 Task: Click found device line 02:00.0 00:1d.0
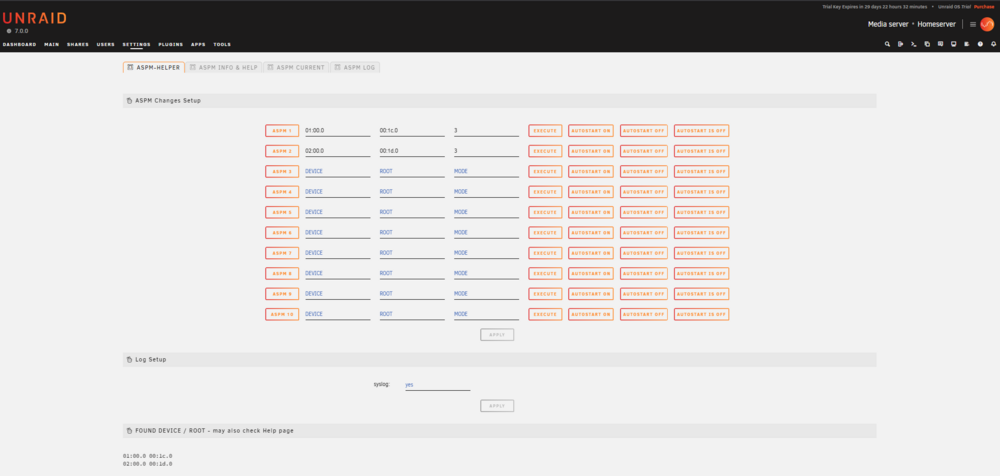147,464
